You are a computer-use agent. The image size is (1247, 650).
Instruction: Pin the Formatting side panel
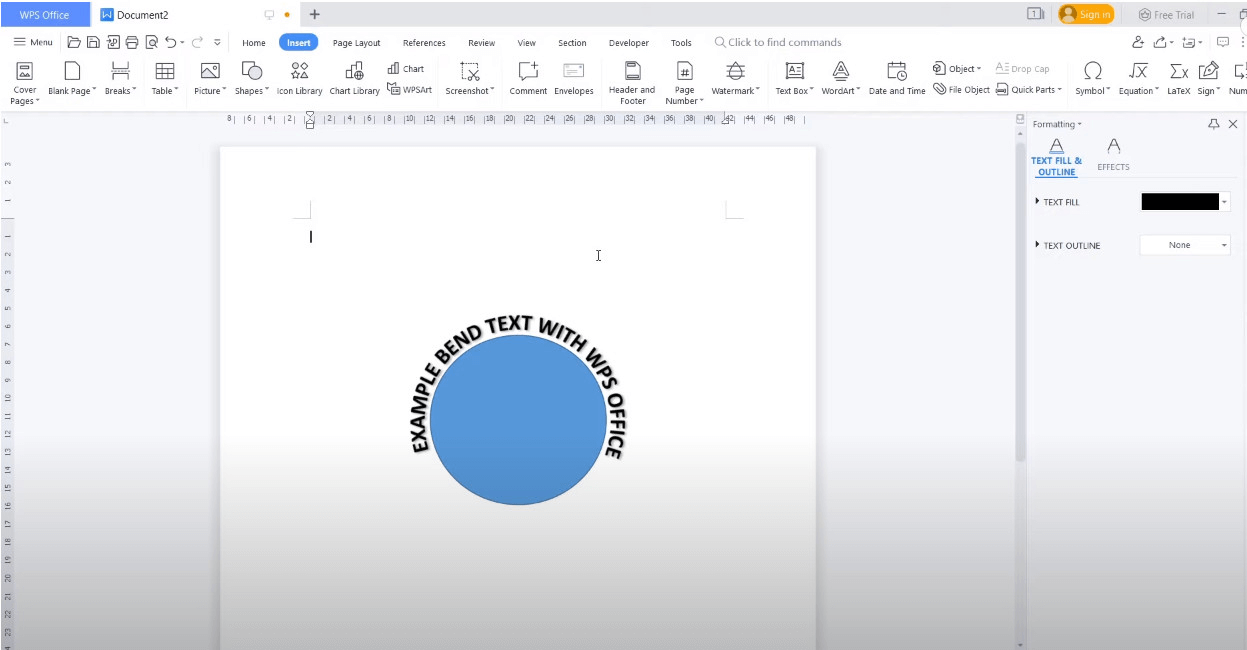pyautogui.click(x=1214, y=124)
